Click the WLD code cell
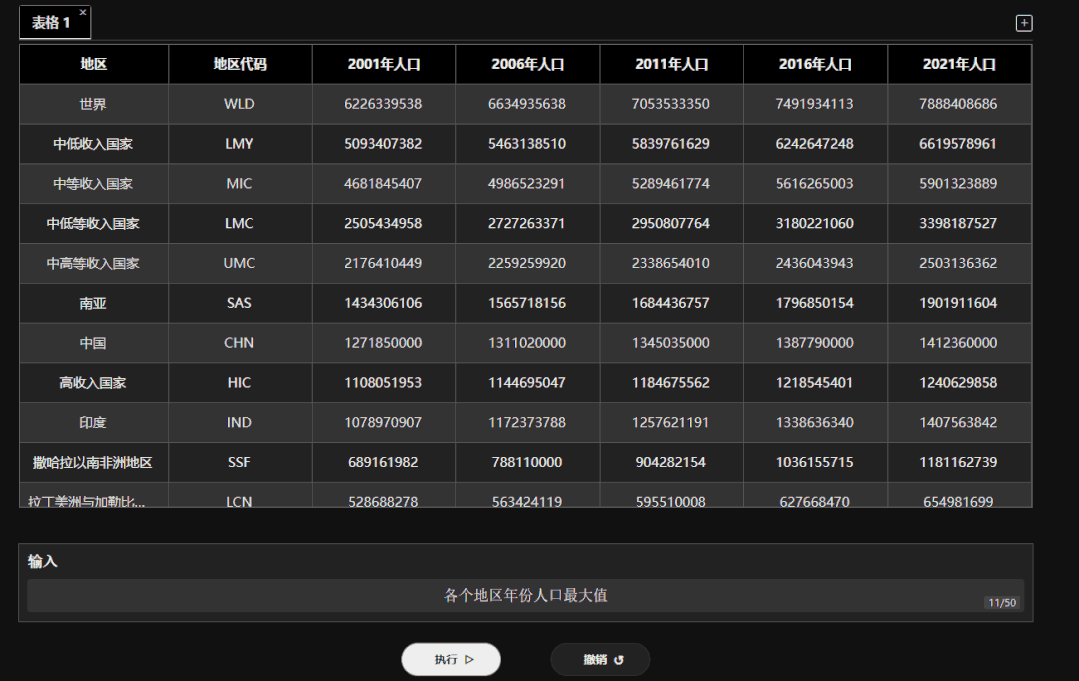 pyautogui.click(x=239, y=104)
